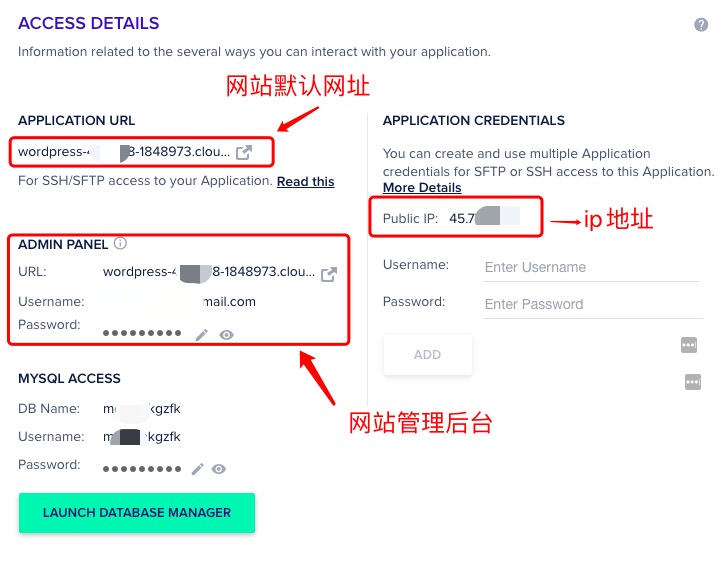Image resolution: width=721 pixels, height=570 pixels.
Task: Focus the Enter Password field
Action: coord(593,304)
